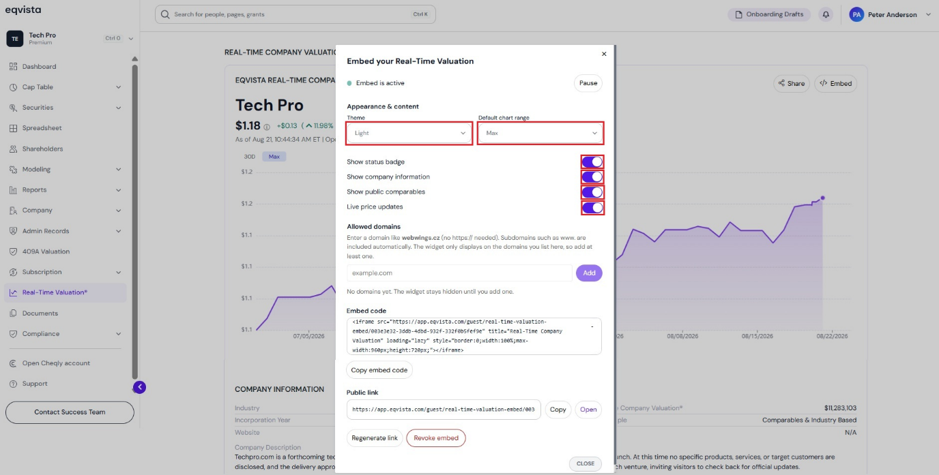
Task: Click the Securities sidebar icon
Action: click(13, 108)
